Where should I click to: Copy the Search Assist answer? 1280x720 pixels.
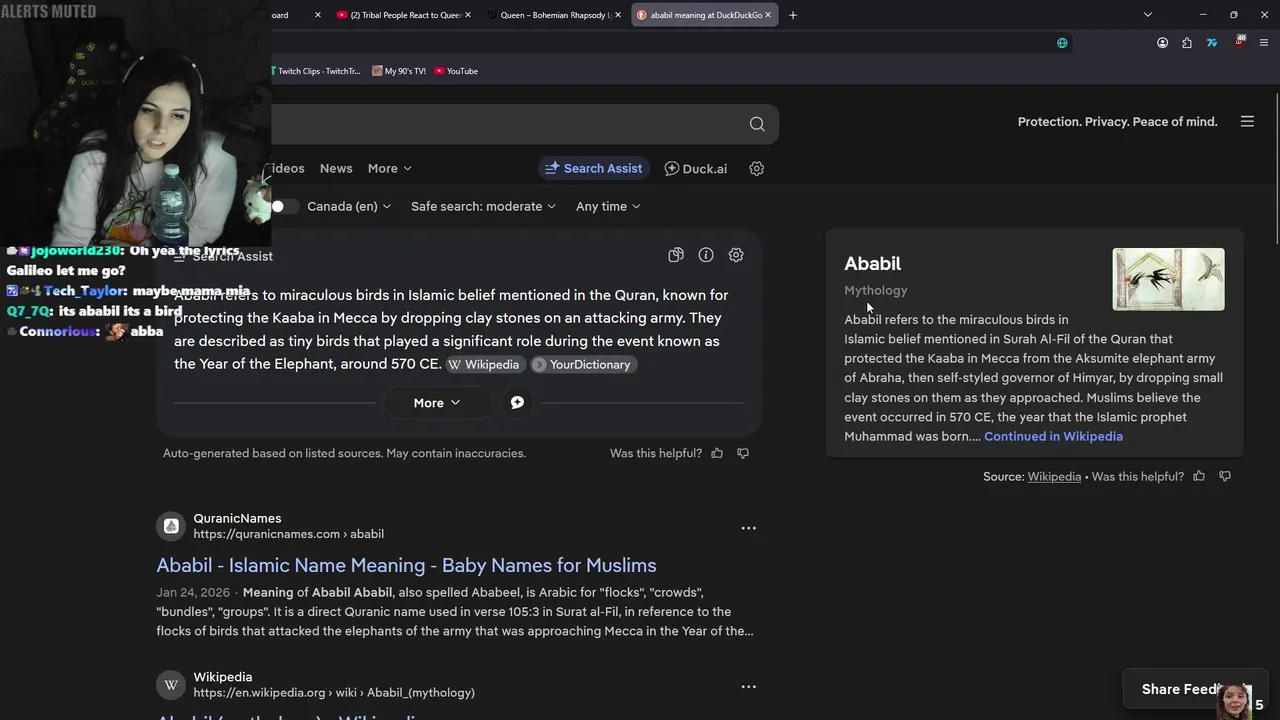[676, 255]
